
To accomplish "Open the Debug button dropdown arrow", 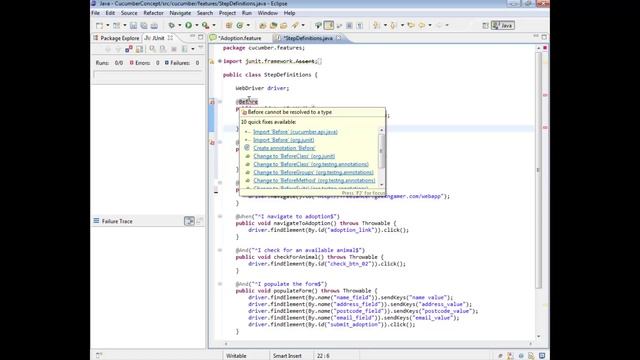I will pyautogui.click(x=180, y=25).
